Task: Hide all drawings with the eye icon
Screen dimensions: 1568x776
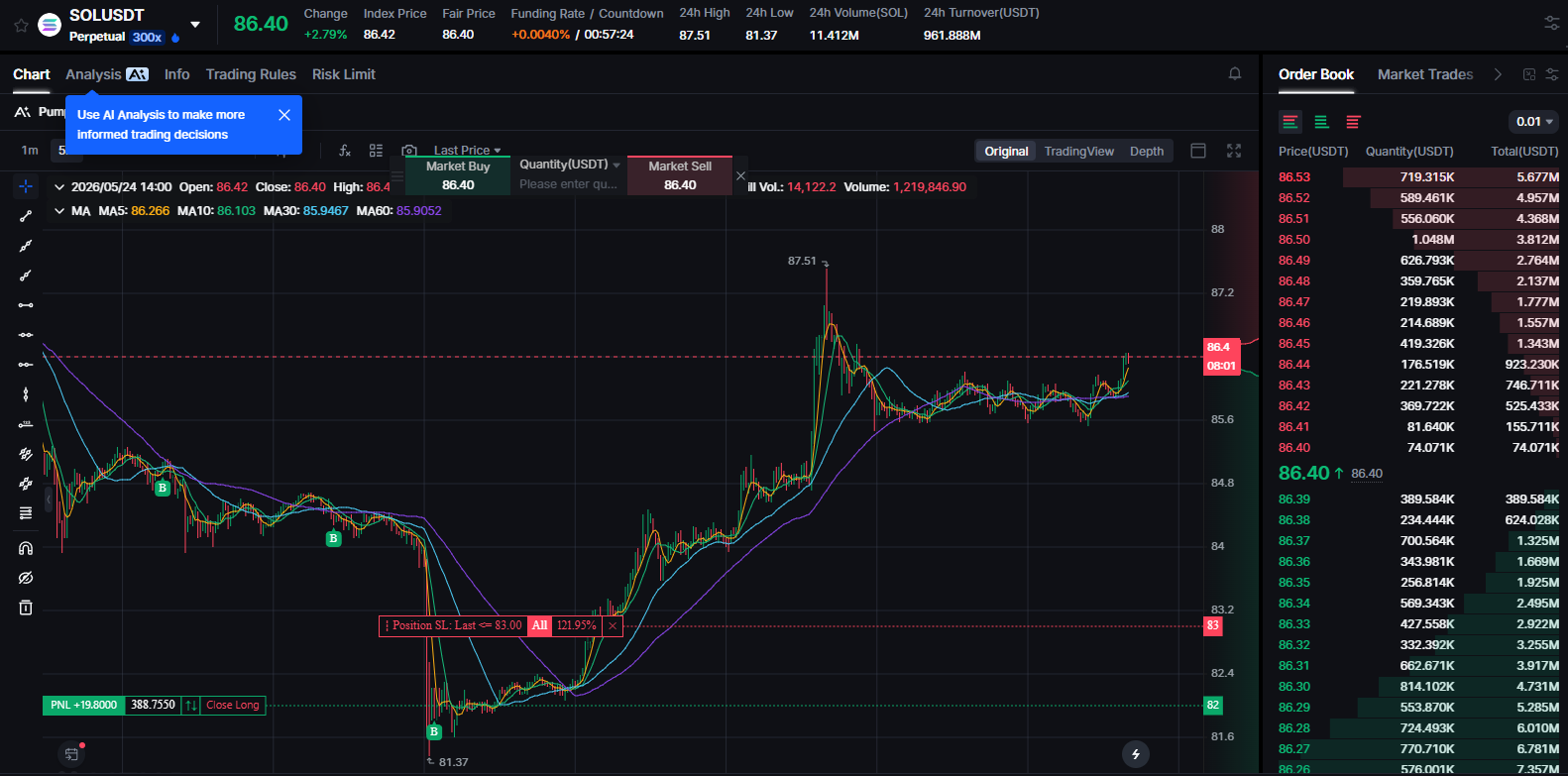Action: 26,578
